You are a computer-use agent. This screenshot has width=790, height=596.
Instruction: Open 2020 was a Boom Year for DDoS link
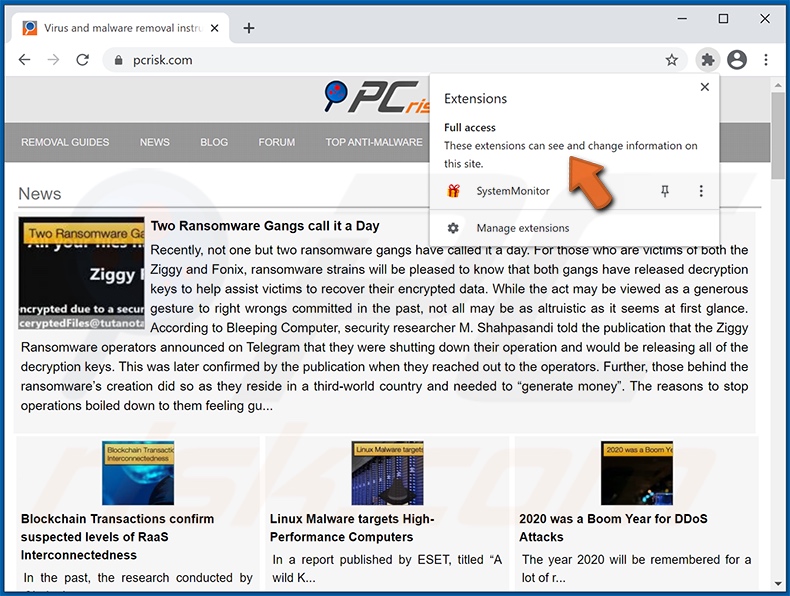(x=613, y=528)
